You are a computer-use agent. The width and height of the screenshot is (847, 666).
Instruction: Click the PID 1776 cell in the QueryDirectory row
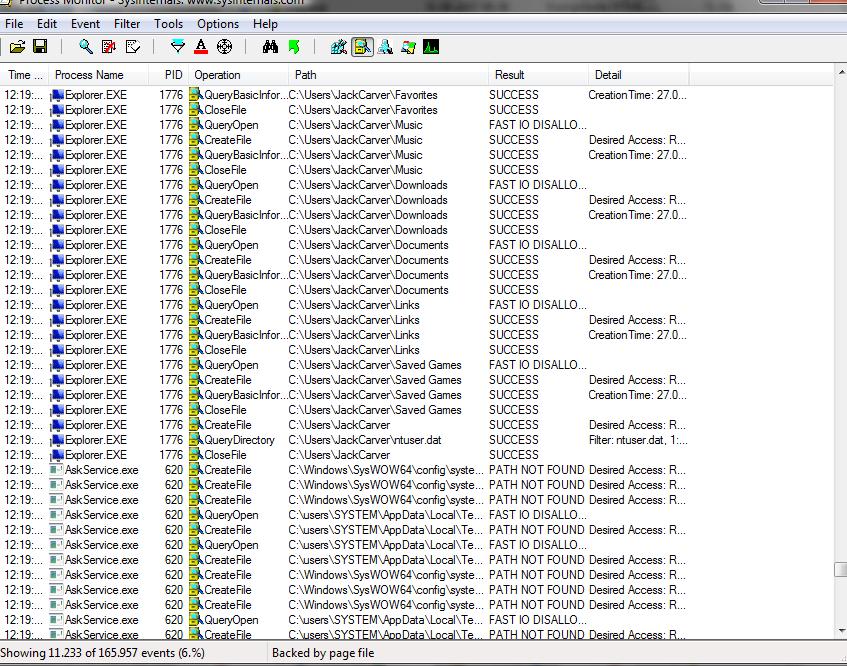[171, 440]
